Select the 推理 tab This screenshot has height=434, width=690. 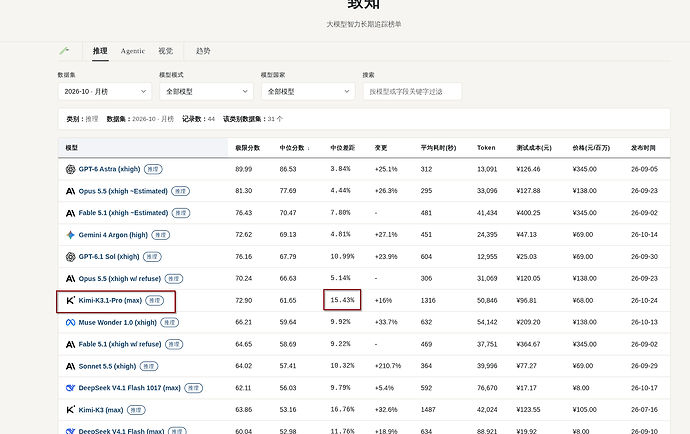click(x=100, y=51)
